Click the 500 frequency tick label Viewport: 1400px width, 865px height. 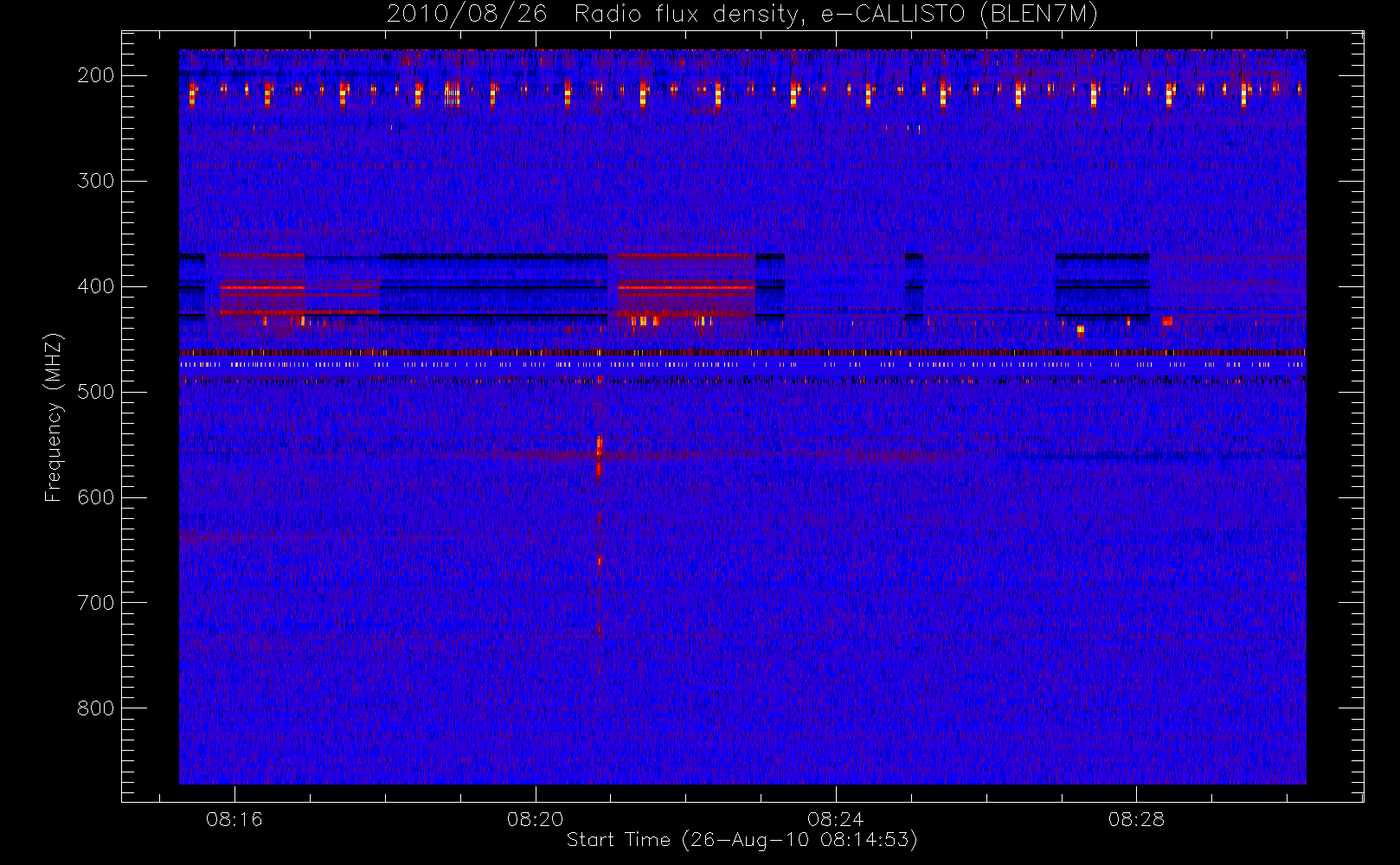pos(96,392)
